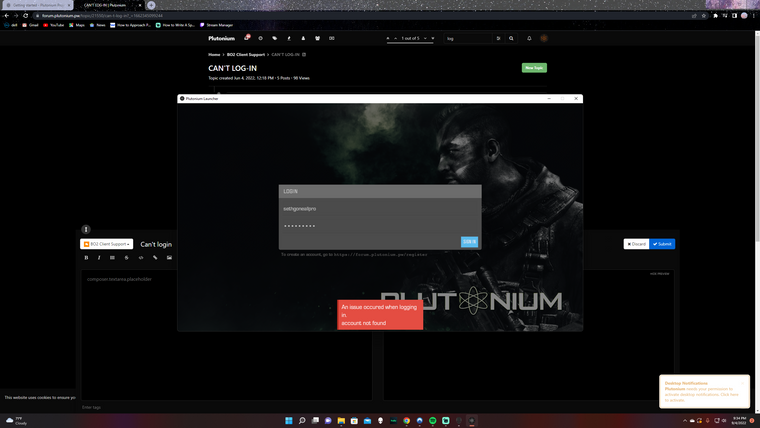The height and width of the screenshot is (428, 760).
Task: Open Popular fire icon in forum navbar
Action: pyautogui.click(x=289, y=38)
